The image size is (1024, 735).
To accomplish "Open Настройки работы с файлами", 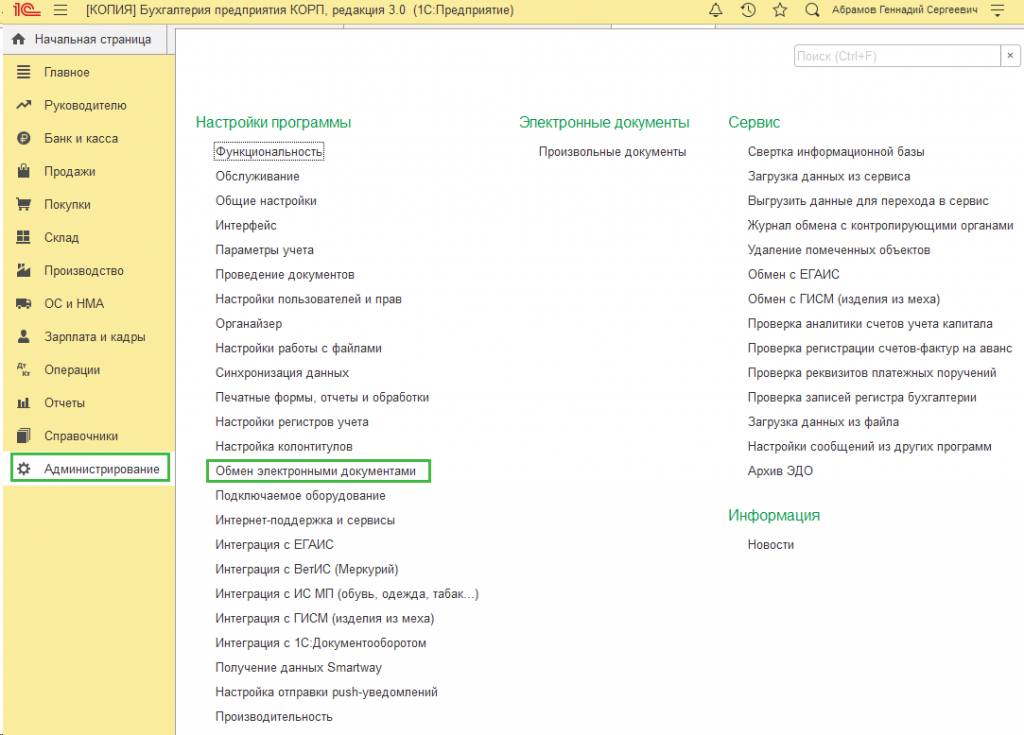I will pyautogui.click(x=298, y=348).
